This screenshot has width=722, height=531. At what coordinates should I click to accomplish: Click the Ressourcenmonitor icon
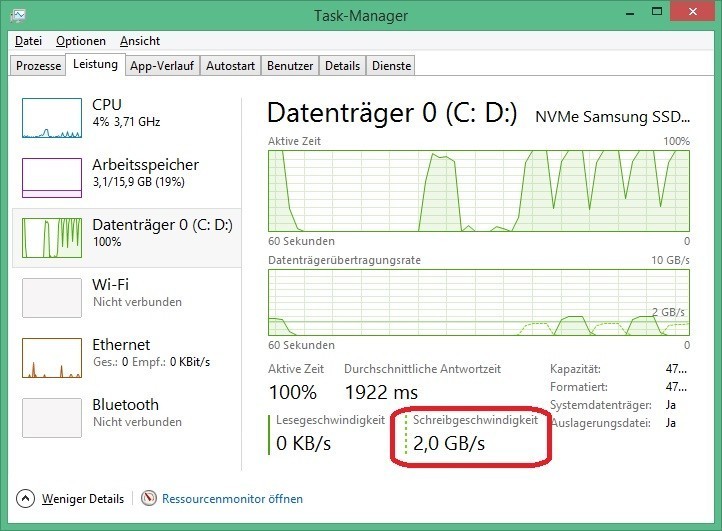tap(149, 498)
